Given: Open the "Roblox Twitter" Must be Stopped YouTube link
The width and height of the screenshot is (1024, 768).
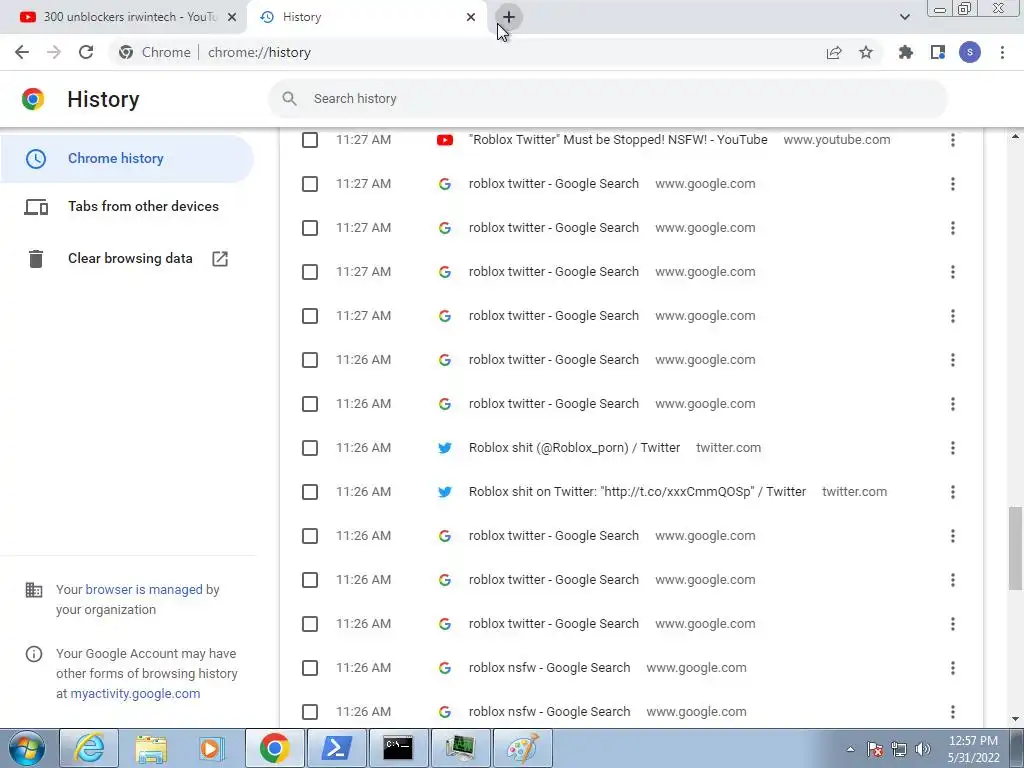Looking at the screenshot, I should (618, 140).
